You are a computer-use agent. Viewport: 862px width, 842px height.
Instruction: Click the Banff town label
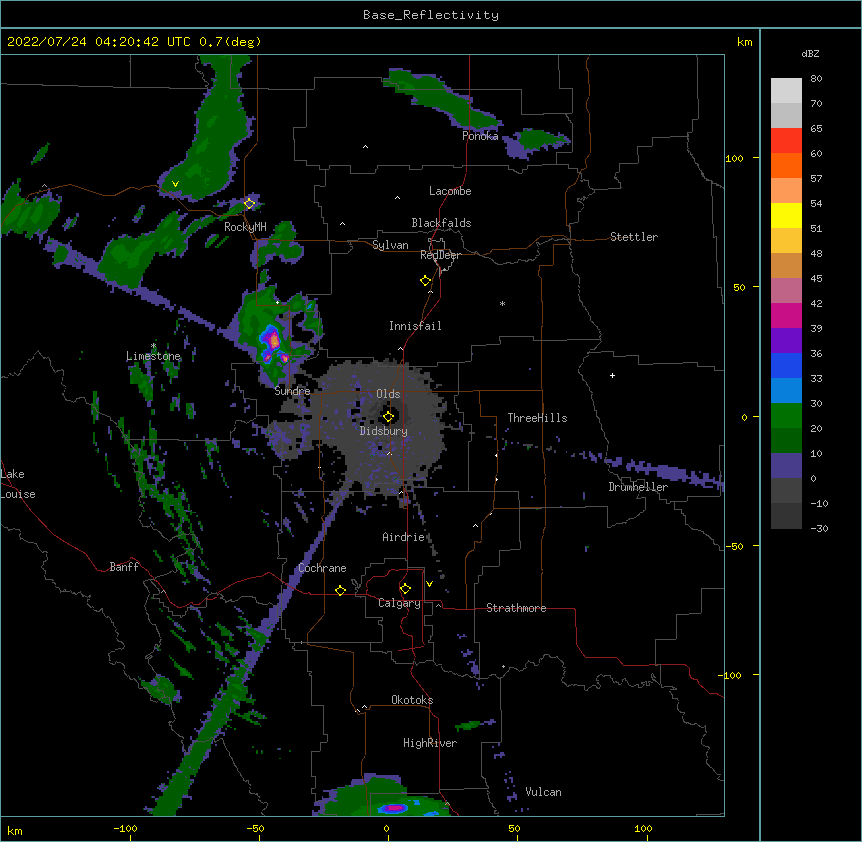click(x=124, y=567)
